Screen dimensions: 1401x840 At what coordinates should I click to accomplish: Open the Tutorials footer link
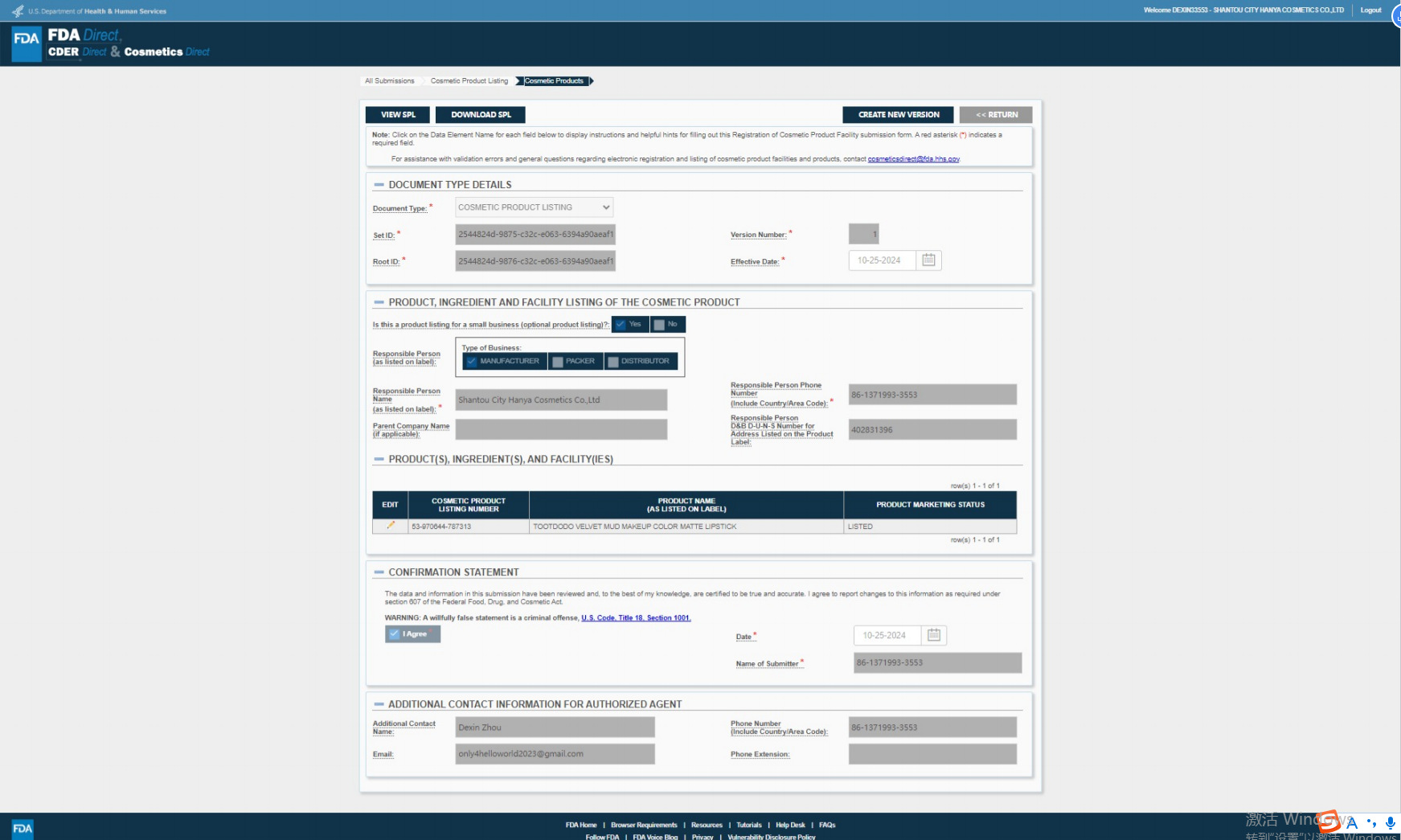[749, 826]
